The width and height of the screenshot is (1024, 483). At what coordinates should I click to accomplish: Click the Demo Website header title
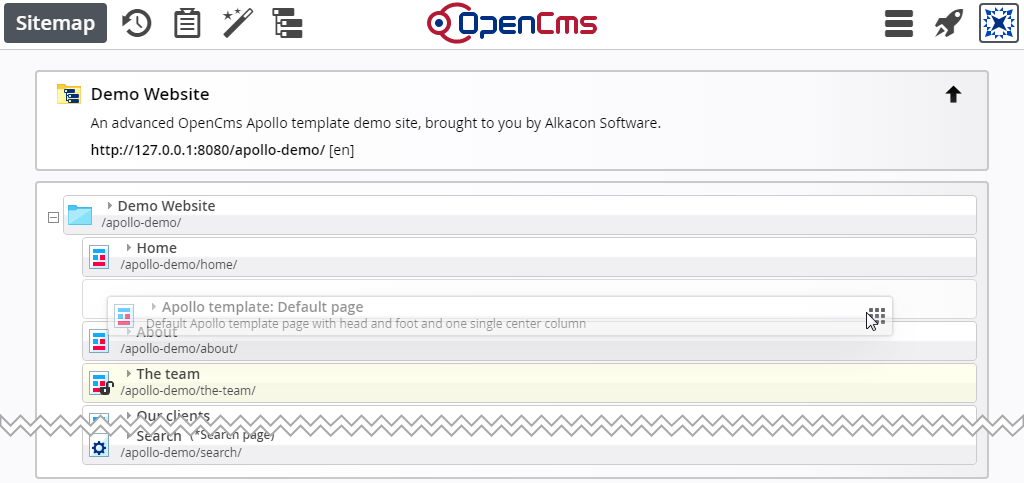[x=150, y=95]
